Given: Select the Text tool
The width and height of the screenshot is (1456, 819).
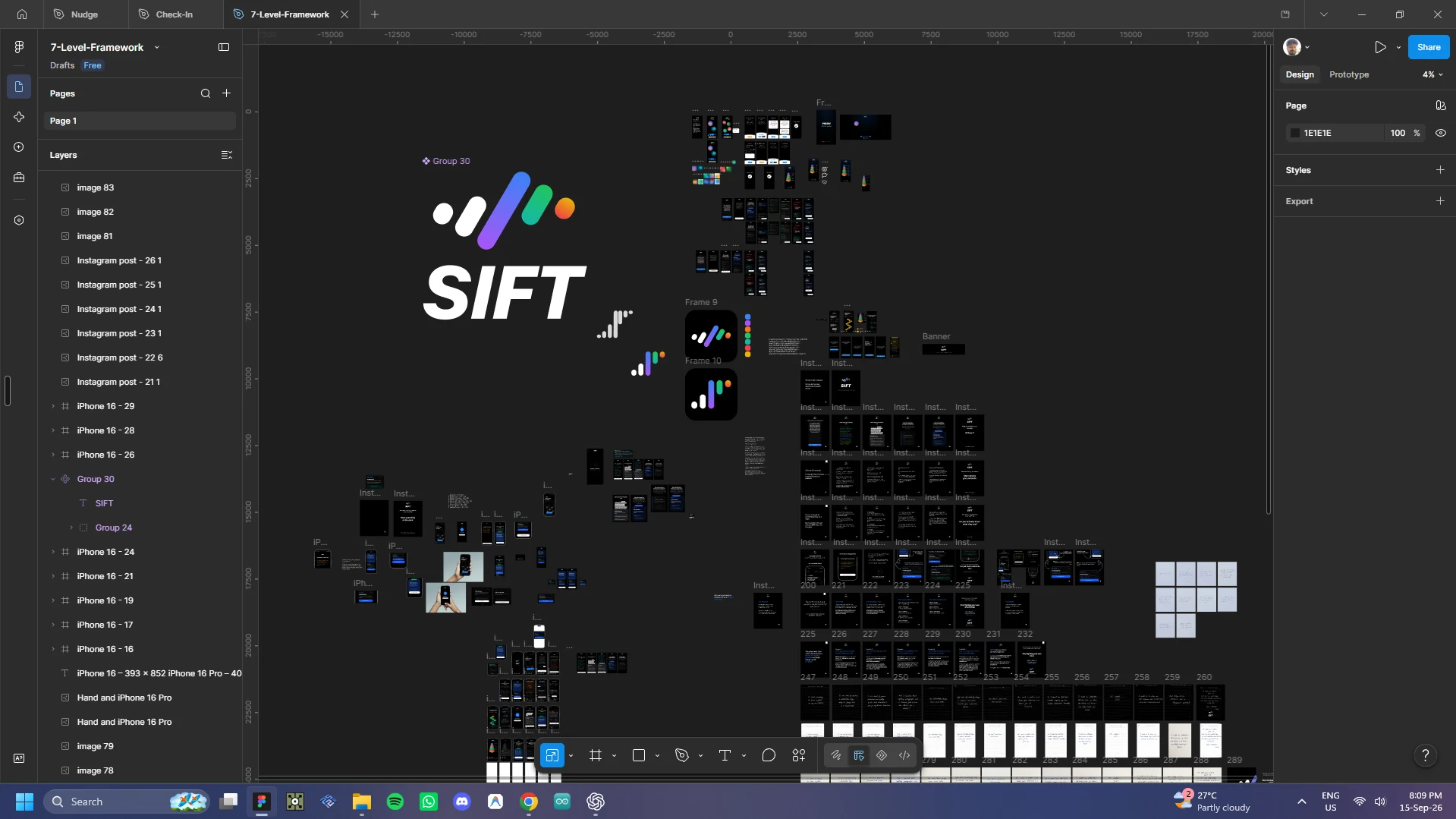Looking at the screenshot, I should (725, 755).
